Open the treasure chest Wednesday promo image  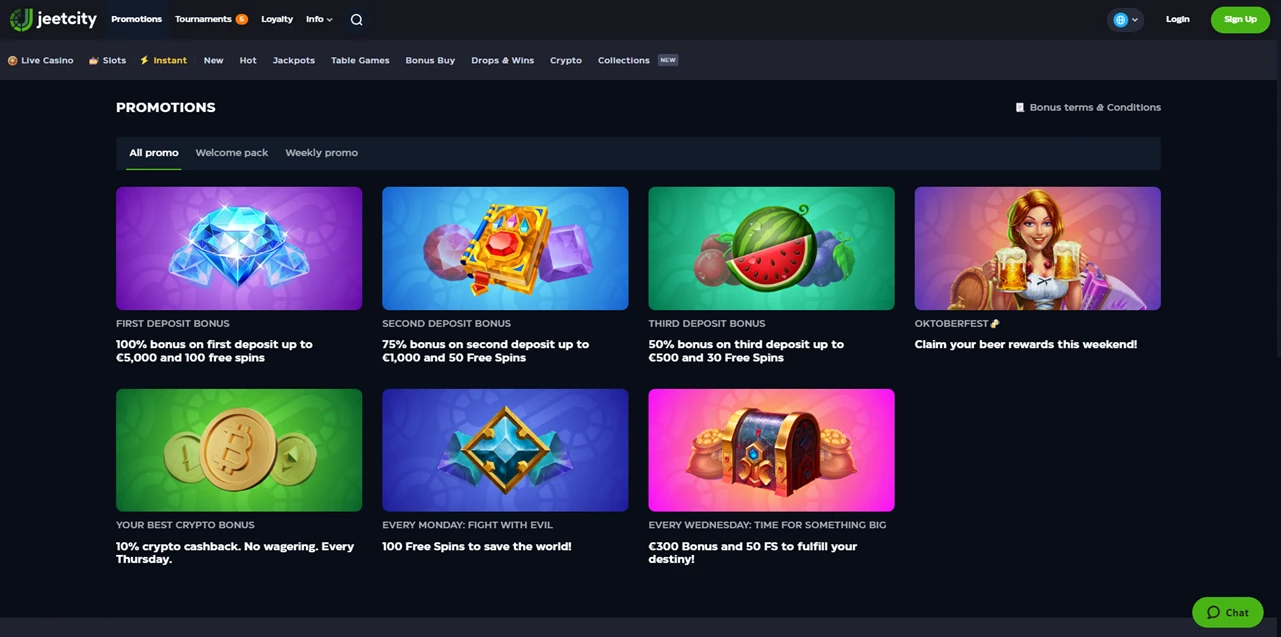[771, 450]
